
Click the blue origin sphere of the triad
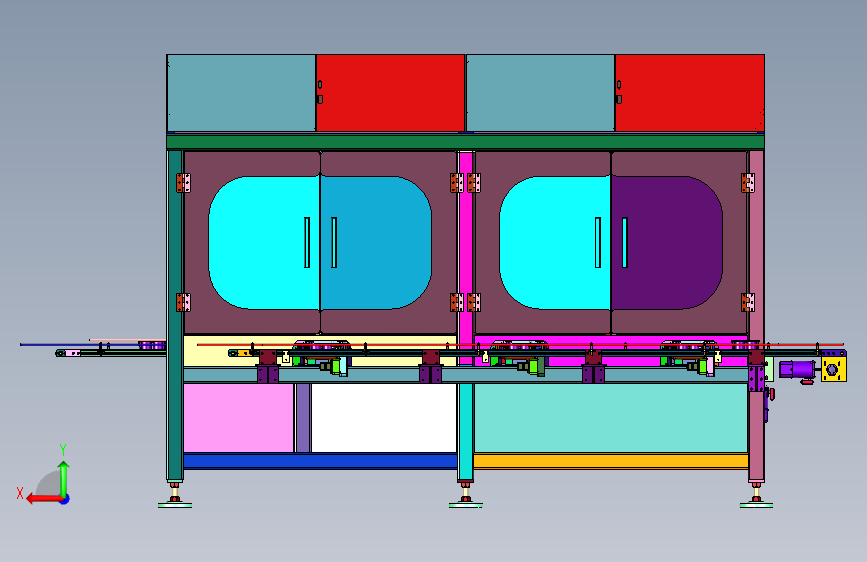point(65,499)
